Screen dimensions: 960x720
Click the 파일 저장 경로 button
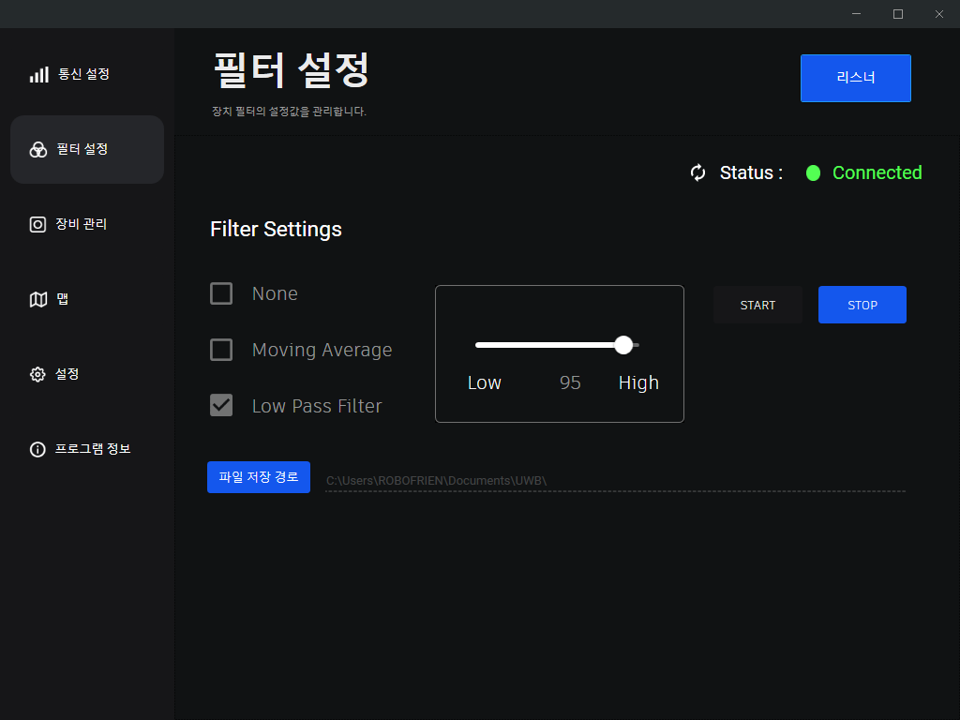[x=258, y=477]
